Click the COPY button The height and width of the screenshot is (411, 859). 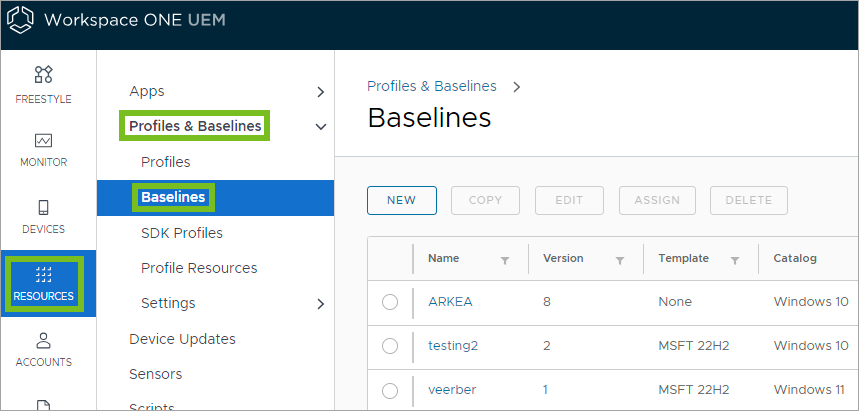click(x=485, y=201)
